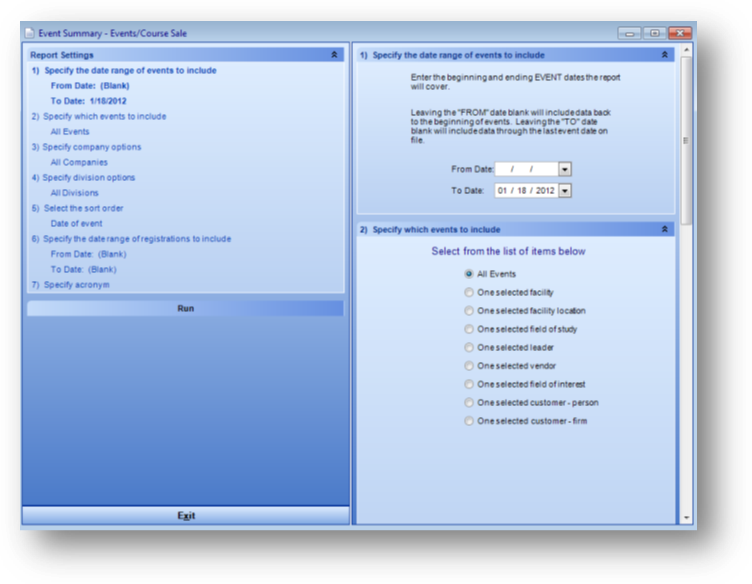This screenshot has height=584, width=752.
Task: Open step 7 Specify acronym
Action: pyautogui.click(x=70, y=285)
